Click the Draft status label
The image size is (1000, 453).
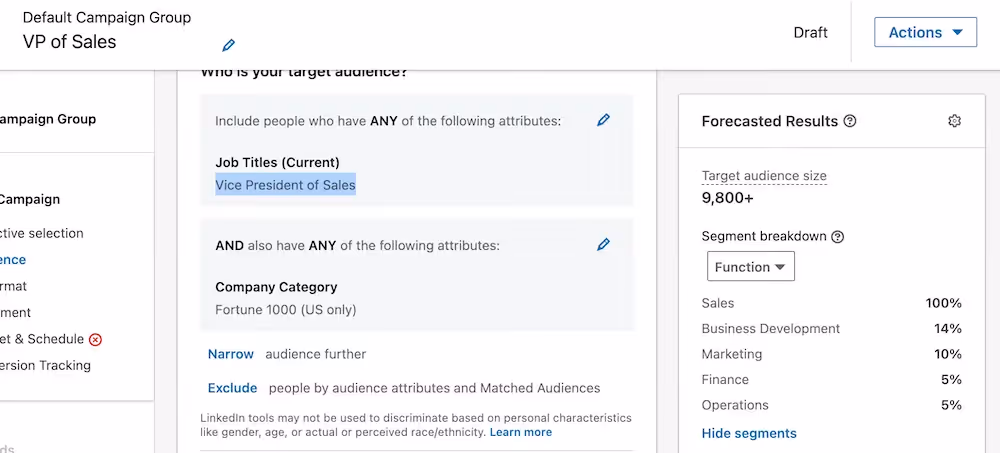click(811, 33)
